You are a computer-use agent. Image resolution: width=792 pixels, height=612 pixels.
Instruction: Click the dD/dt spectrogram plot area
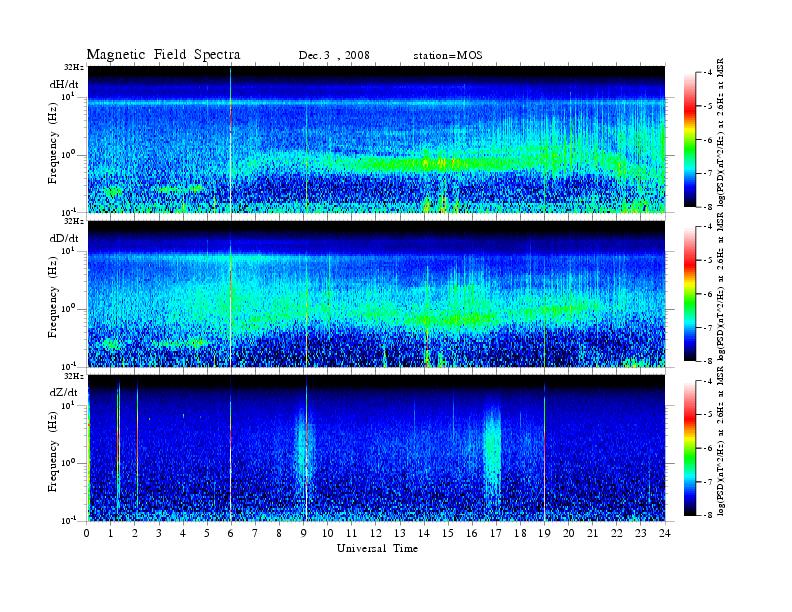[376, 294]
